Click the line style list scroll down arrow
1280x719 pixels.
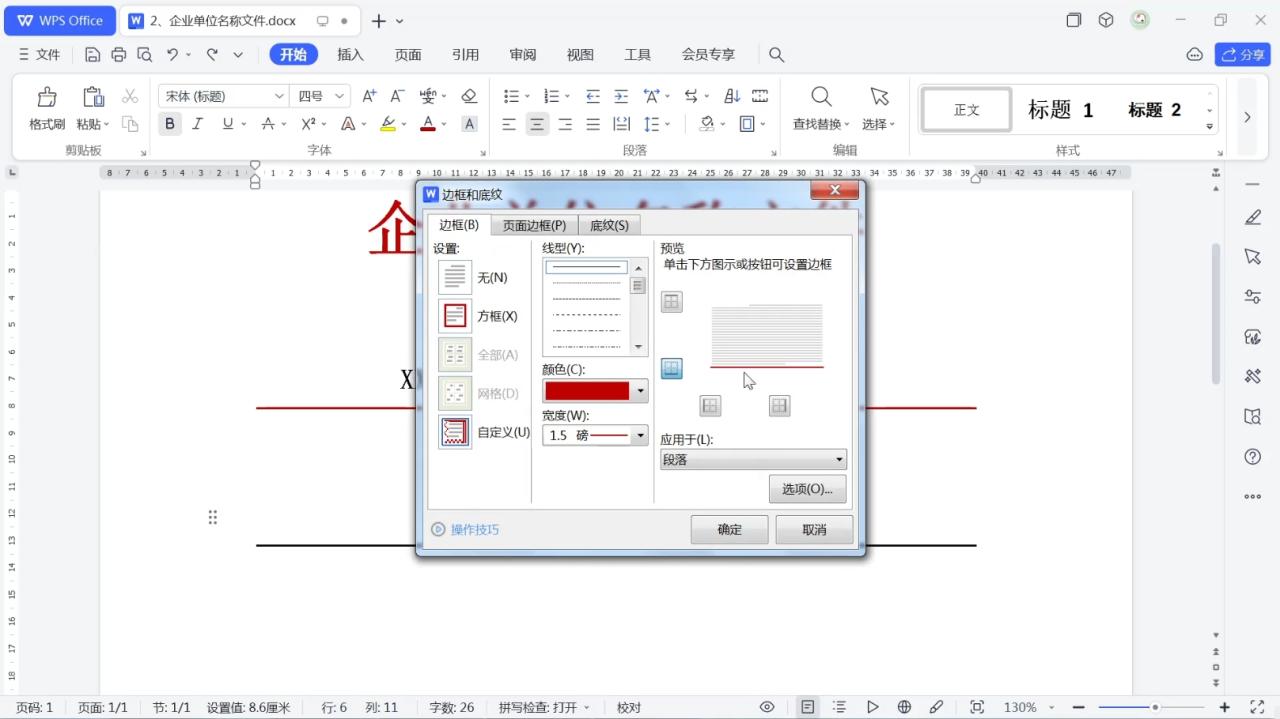tap(639, 347)
